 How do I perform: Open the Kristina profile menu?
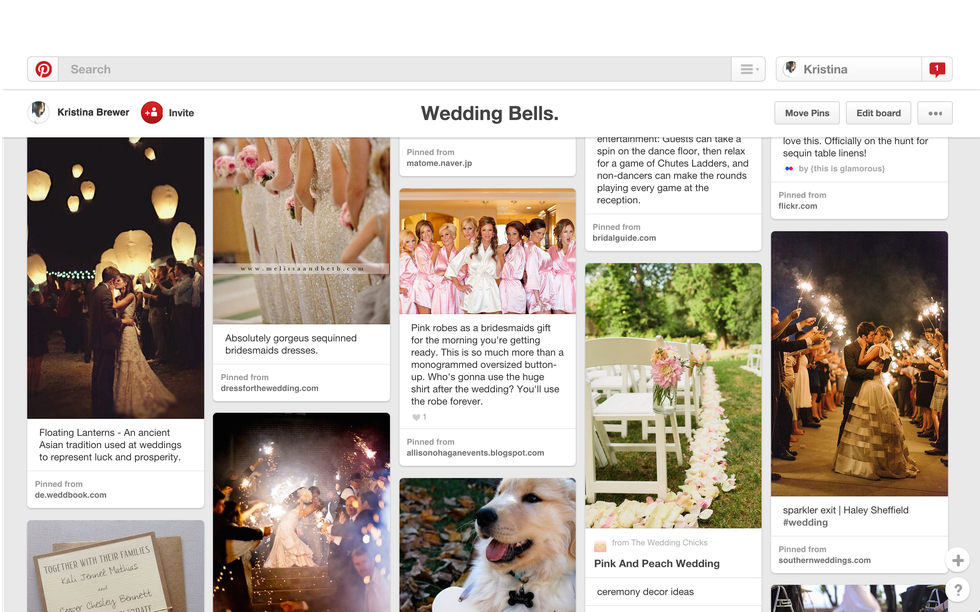click(849, 69)
